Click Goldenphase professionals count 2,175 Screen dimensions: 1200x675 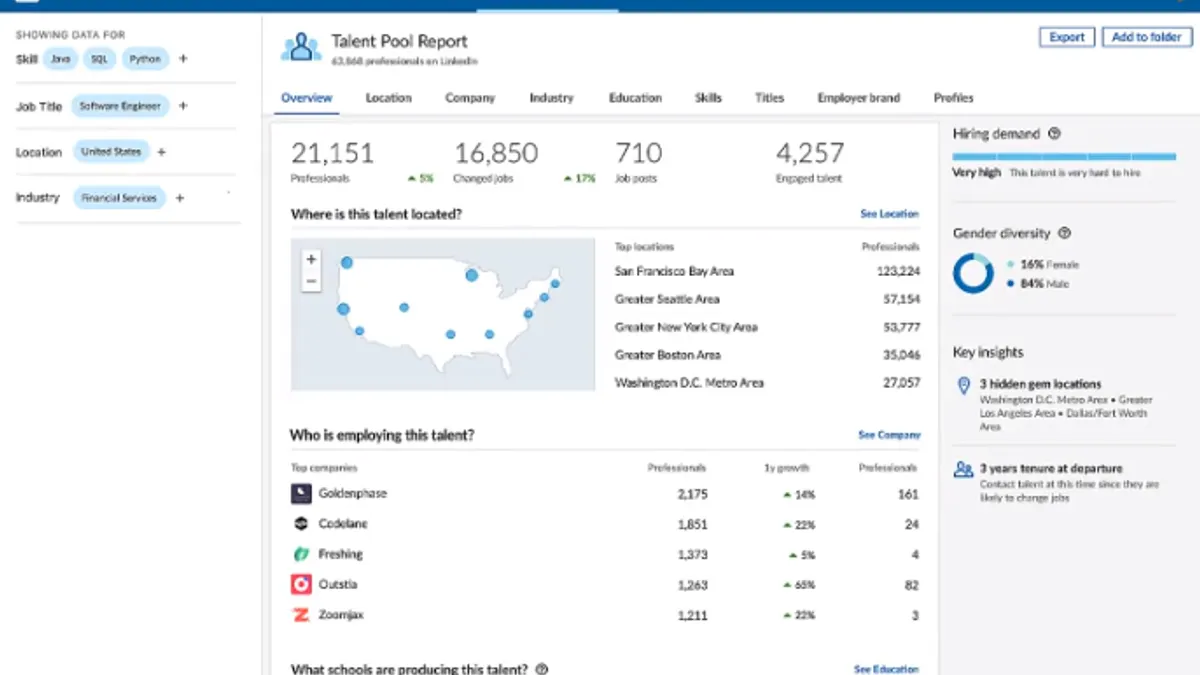click(x=692, y=494)
